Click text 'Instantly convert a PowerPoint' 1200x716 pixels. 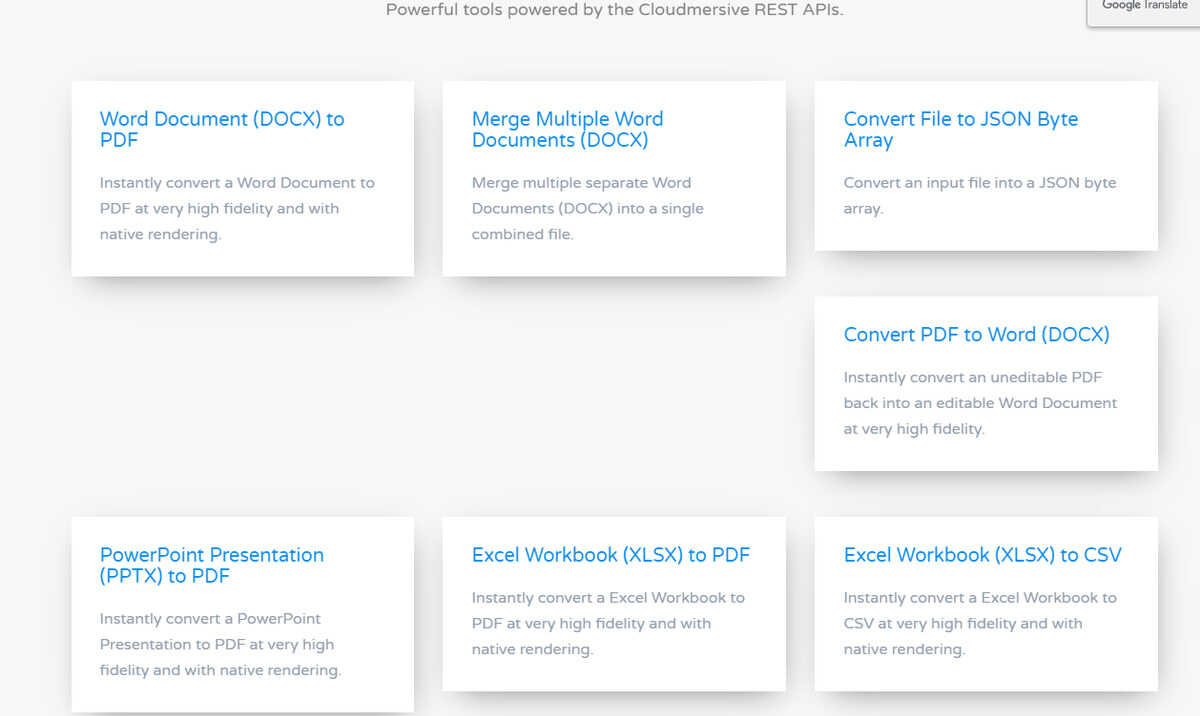pos(210,619)
